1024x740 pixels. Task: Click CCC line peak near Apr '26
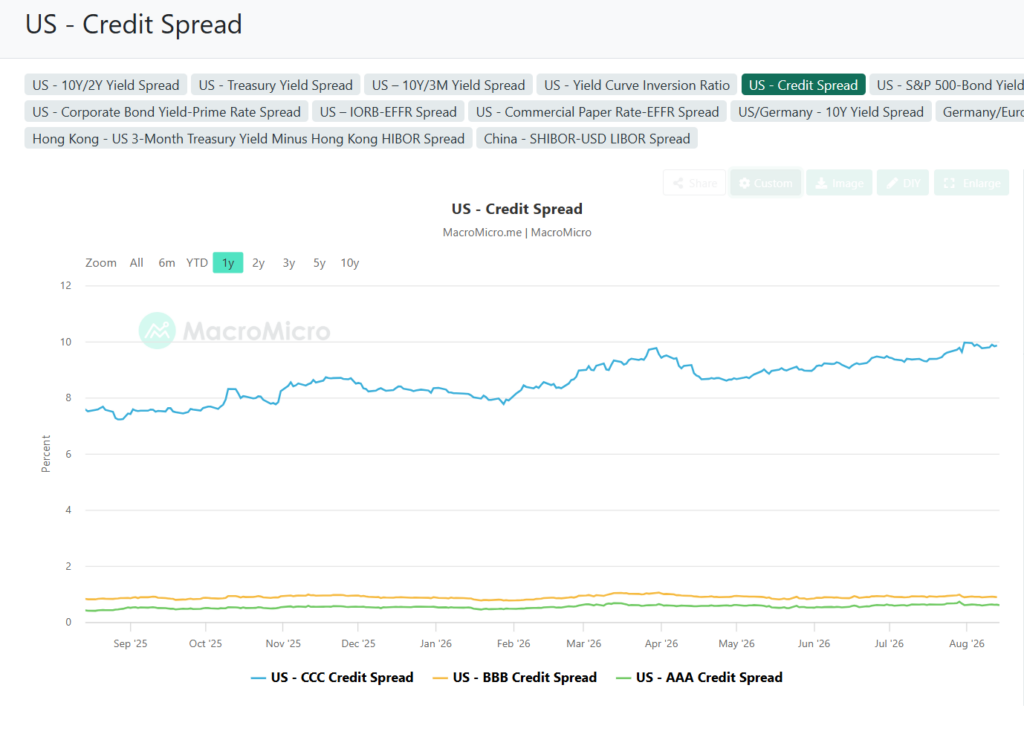pyautogui.click(x=655, y=349)
